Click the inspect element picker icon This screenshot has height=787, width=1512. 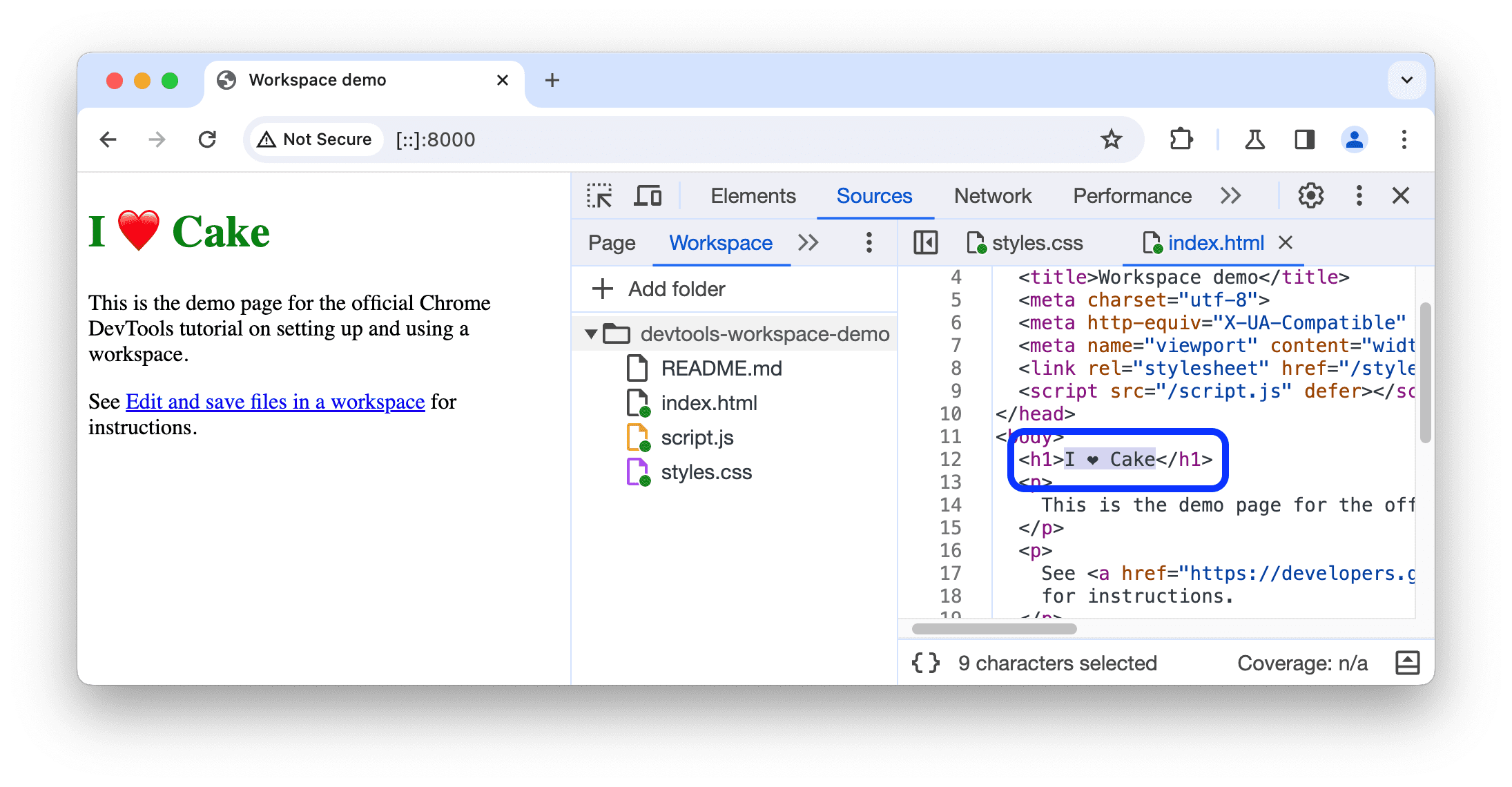click(x=601, y=196)
